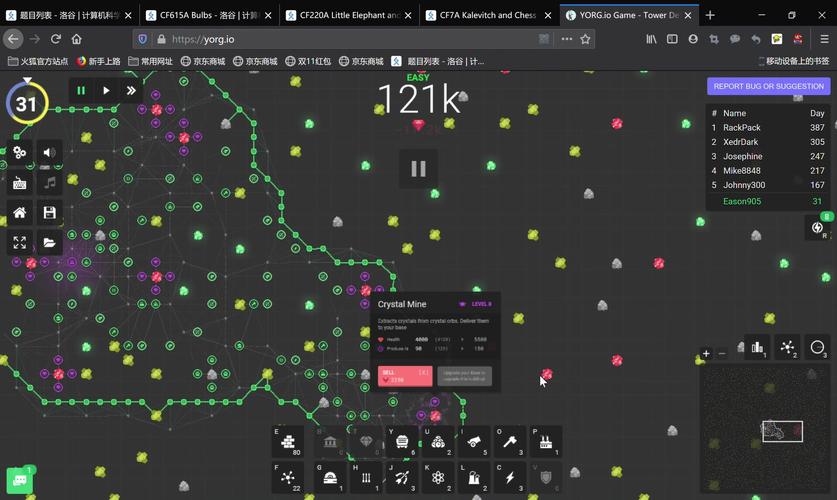Screen dimensions: 837x500
Task: Click the Sell button in Crystal Mine panel
Action: click(405, 376)
